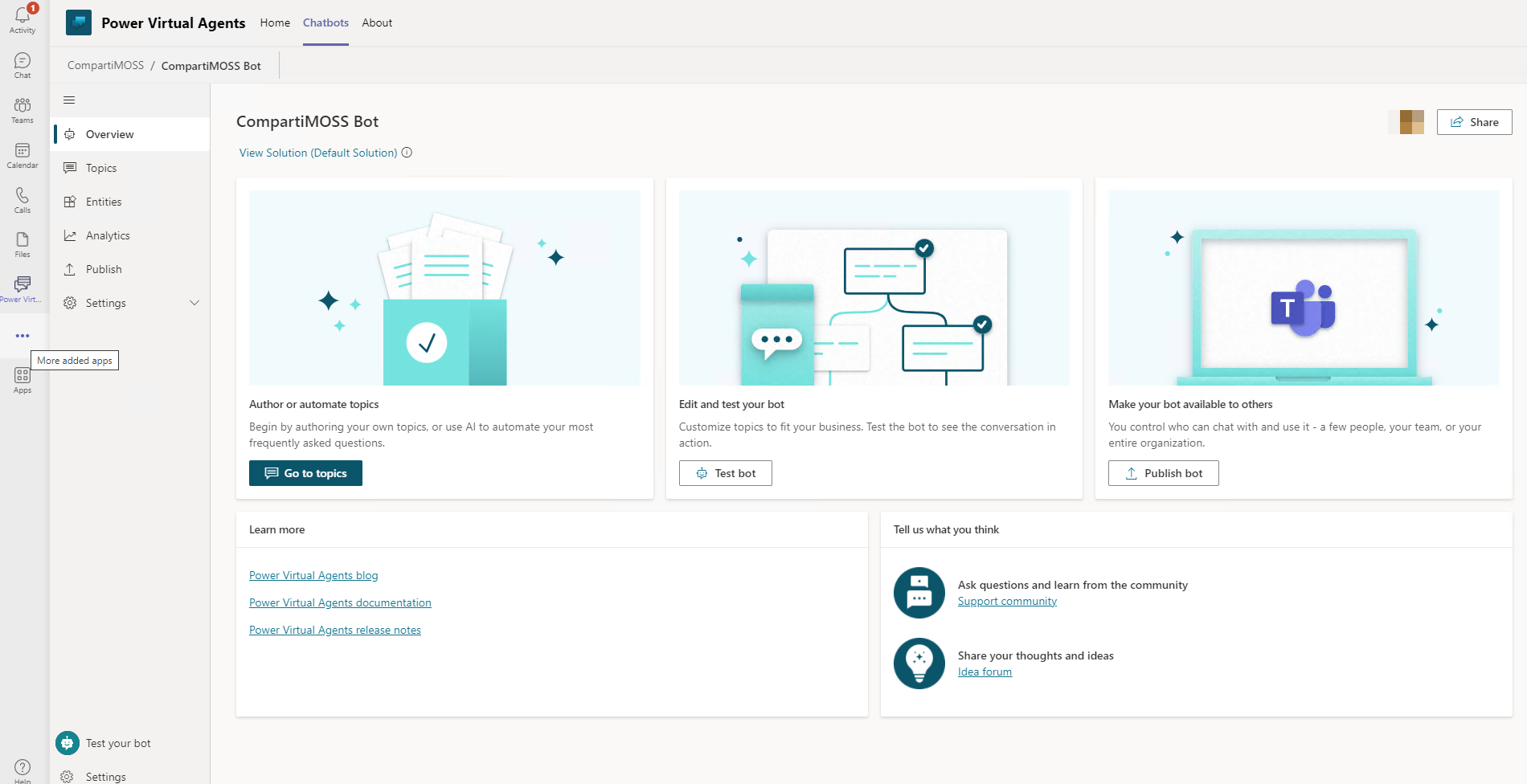Expand the Settings chevron in sidebar
Screen dimensions: 1527x784
coord(194,303)
